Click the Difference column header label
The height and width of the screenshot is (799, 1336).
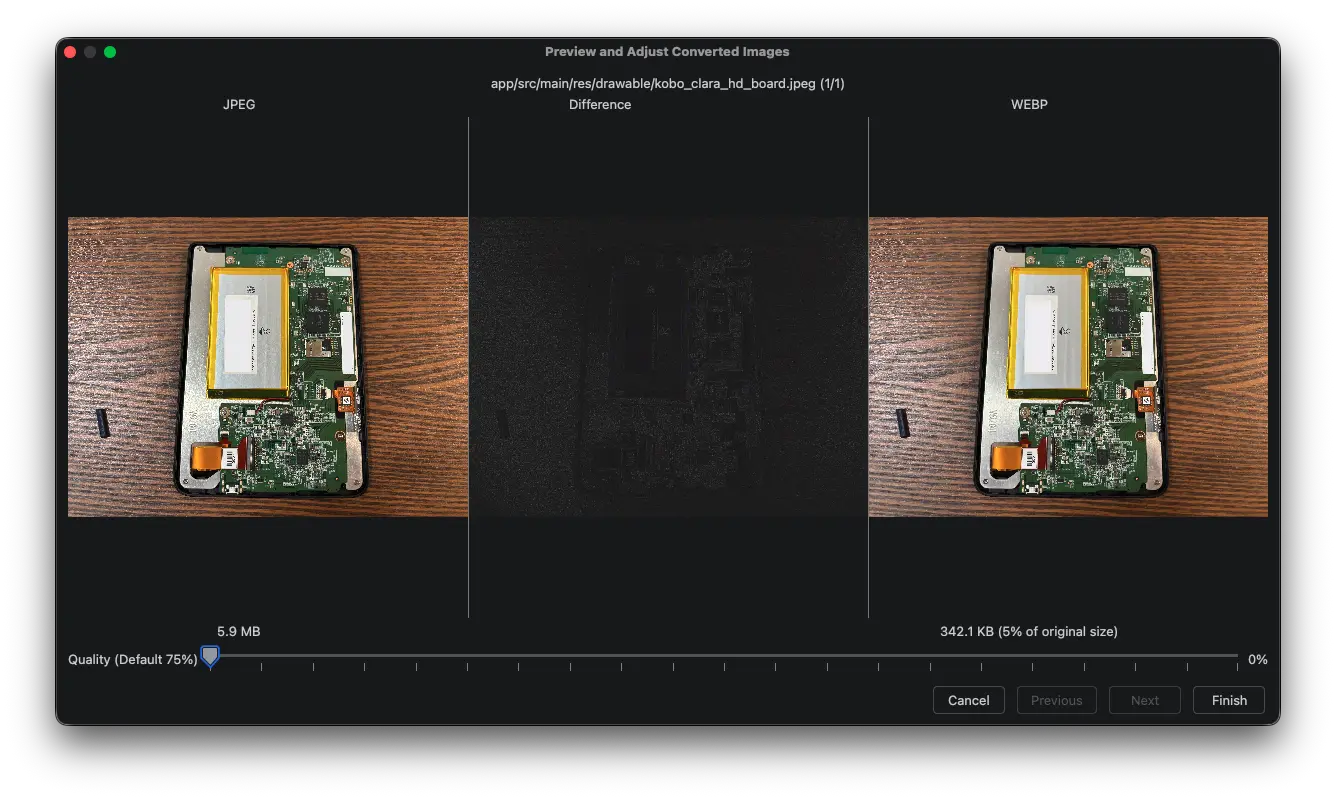600,104
